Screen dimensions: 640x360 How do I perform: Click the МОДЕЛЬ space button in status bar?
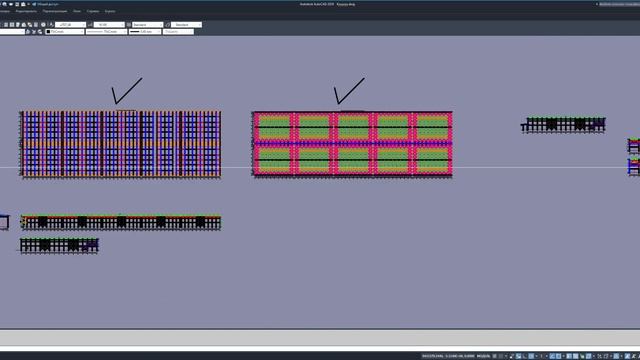[483, 356]
